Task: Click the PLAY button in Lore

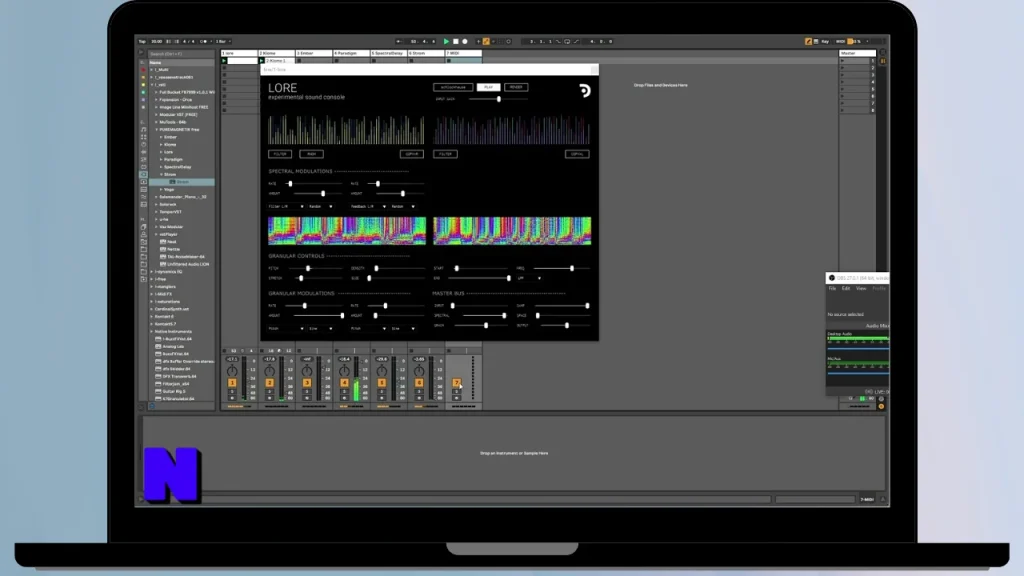Action: click(x=488, y=87)
